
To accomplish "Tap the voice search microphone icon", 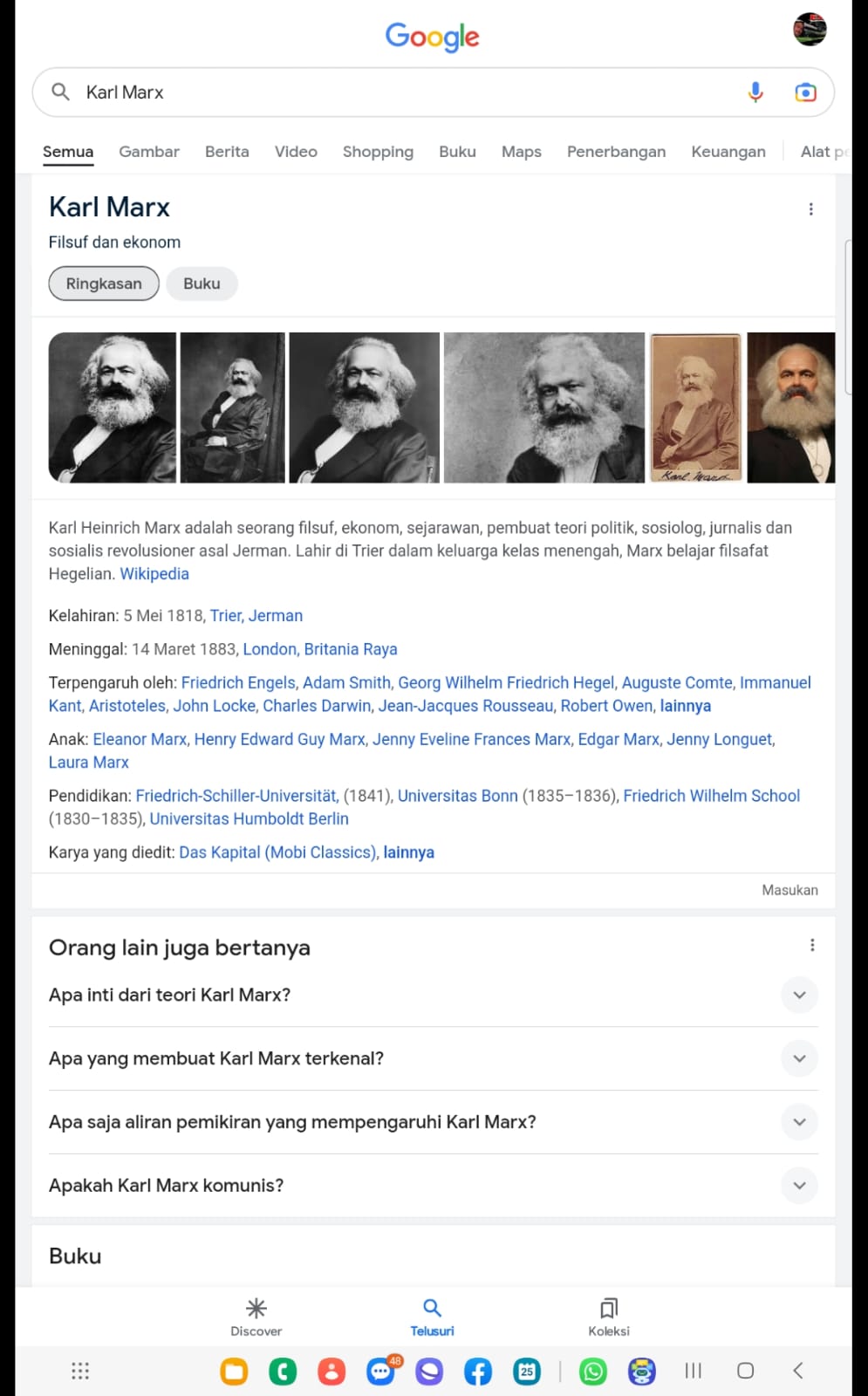I will point(755,92).
